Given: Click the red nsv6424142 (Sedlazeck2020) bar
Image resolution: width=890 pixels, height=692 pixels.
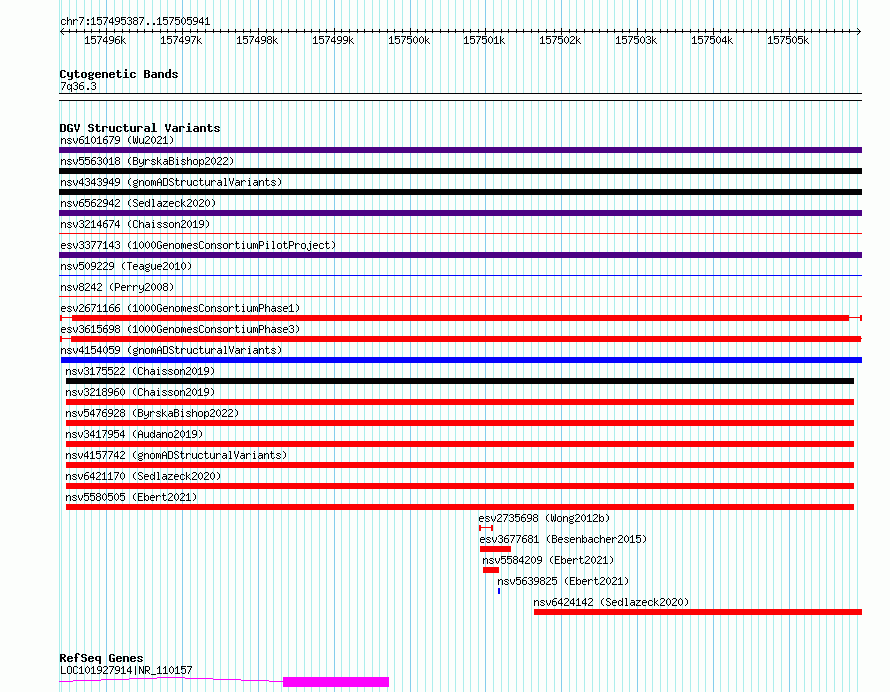Looking at the screenshot, I should 698,612.
